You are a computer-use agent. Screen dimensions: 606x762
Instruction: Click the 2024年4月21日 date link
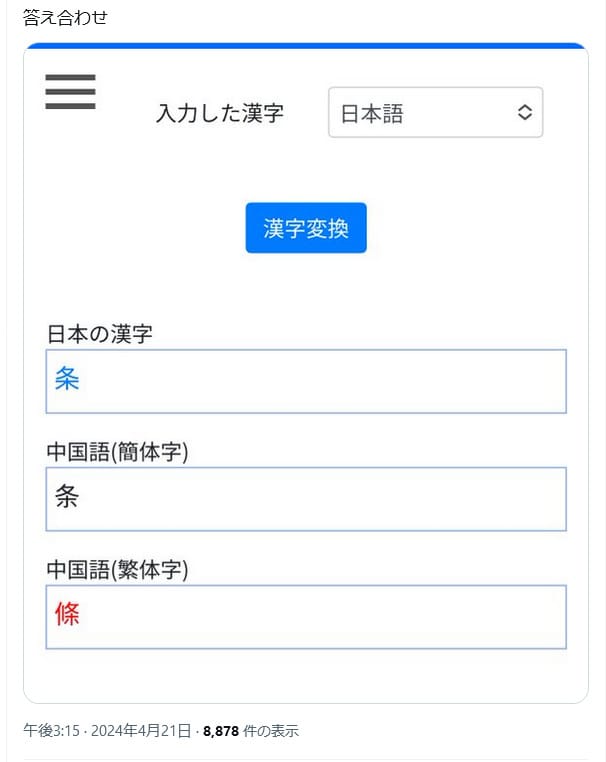tap(141, 730)
